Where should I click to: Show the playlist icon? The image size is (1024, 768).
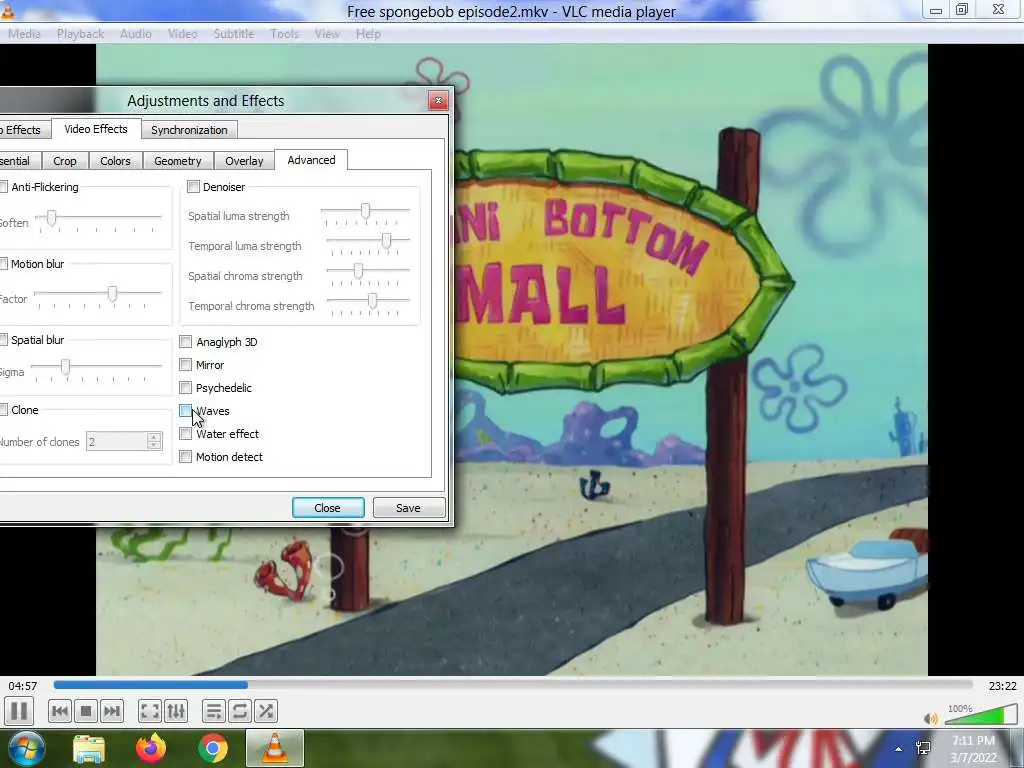point(214,711)
